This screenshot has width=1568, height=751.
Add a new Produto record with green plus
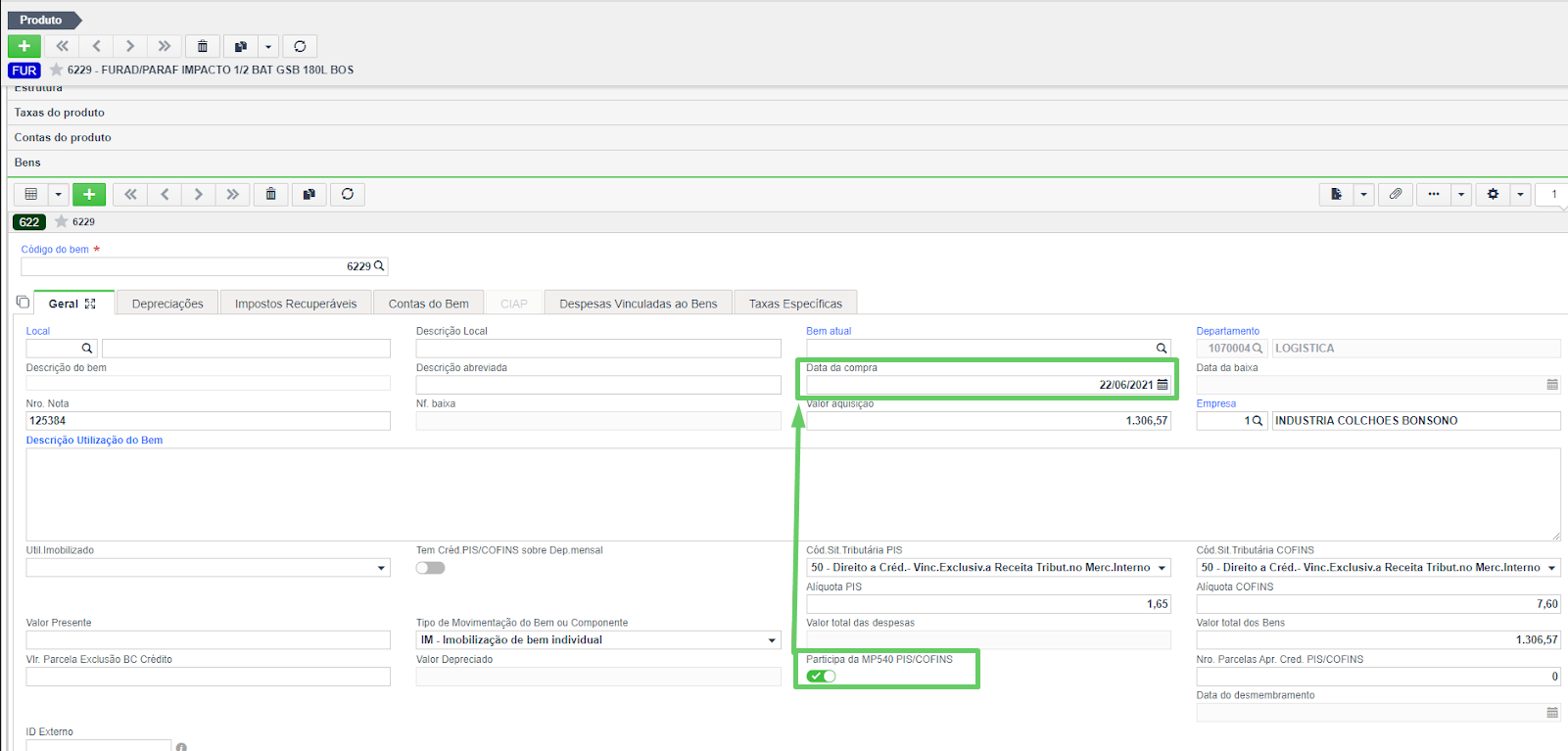coord(24,46)
